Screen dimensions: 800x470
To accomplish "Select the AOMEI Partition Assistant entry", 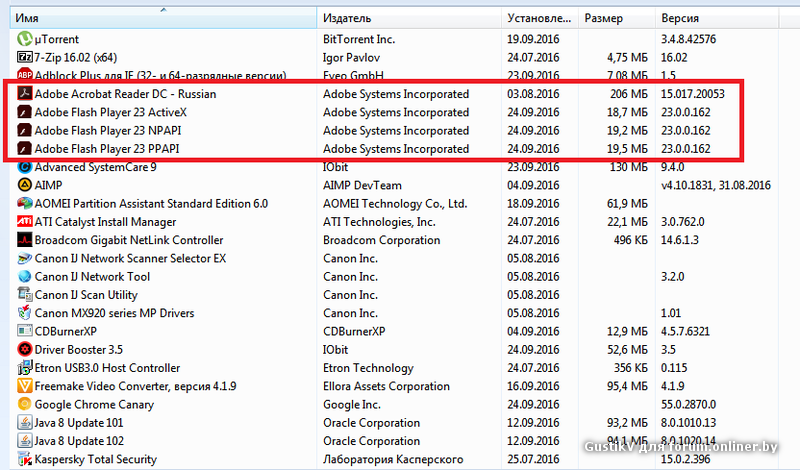I will (x=151, y=204).
